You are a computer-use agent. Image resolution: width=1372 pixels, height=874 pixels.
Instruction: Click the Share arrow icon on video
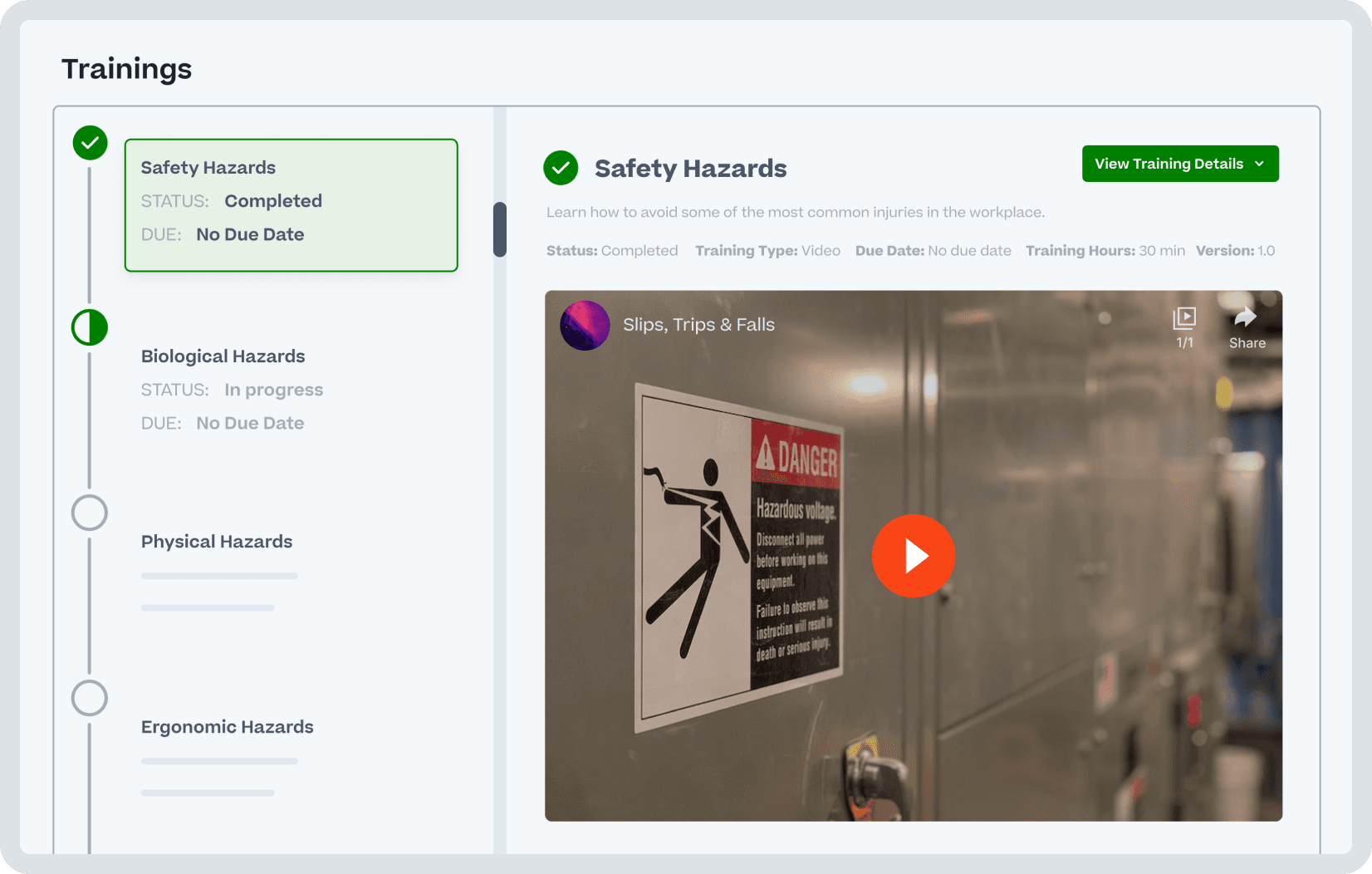click(x=1246, y=317)
